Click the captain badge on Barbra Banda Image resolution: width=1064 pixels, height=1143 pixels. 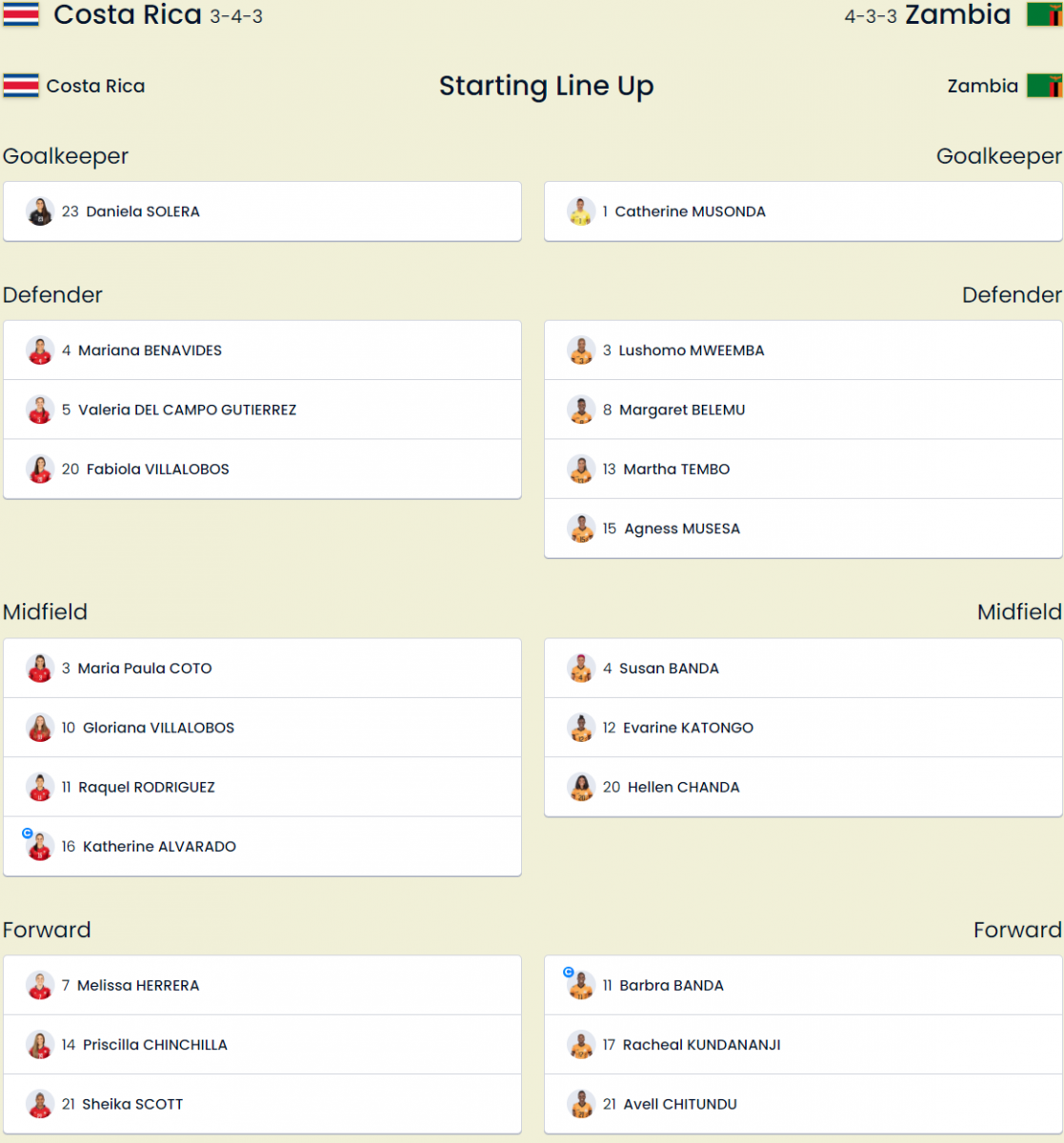(x=569, y=973)
